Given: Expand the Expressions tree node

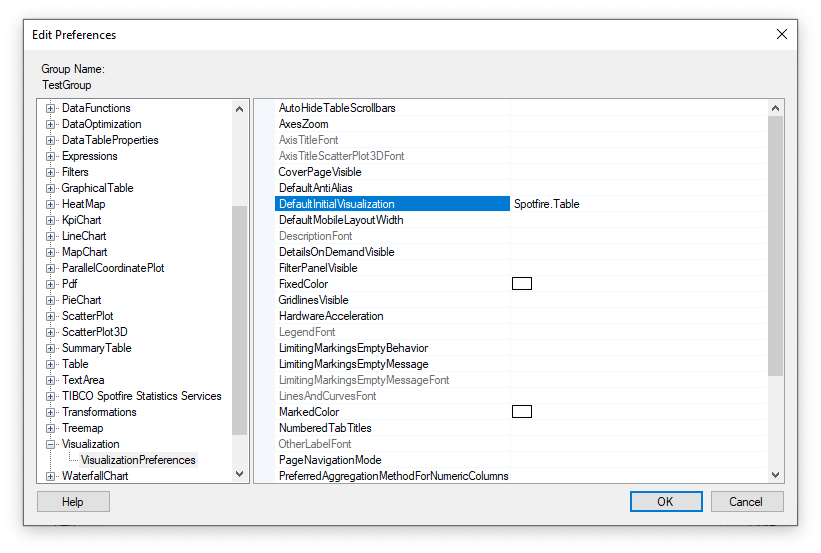Looking at the screenshot, I should (50, 157).
